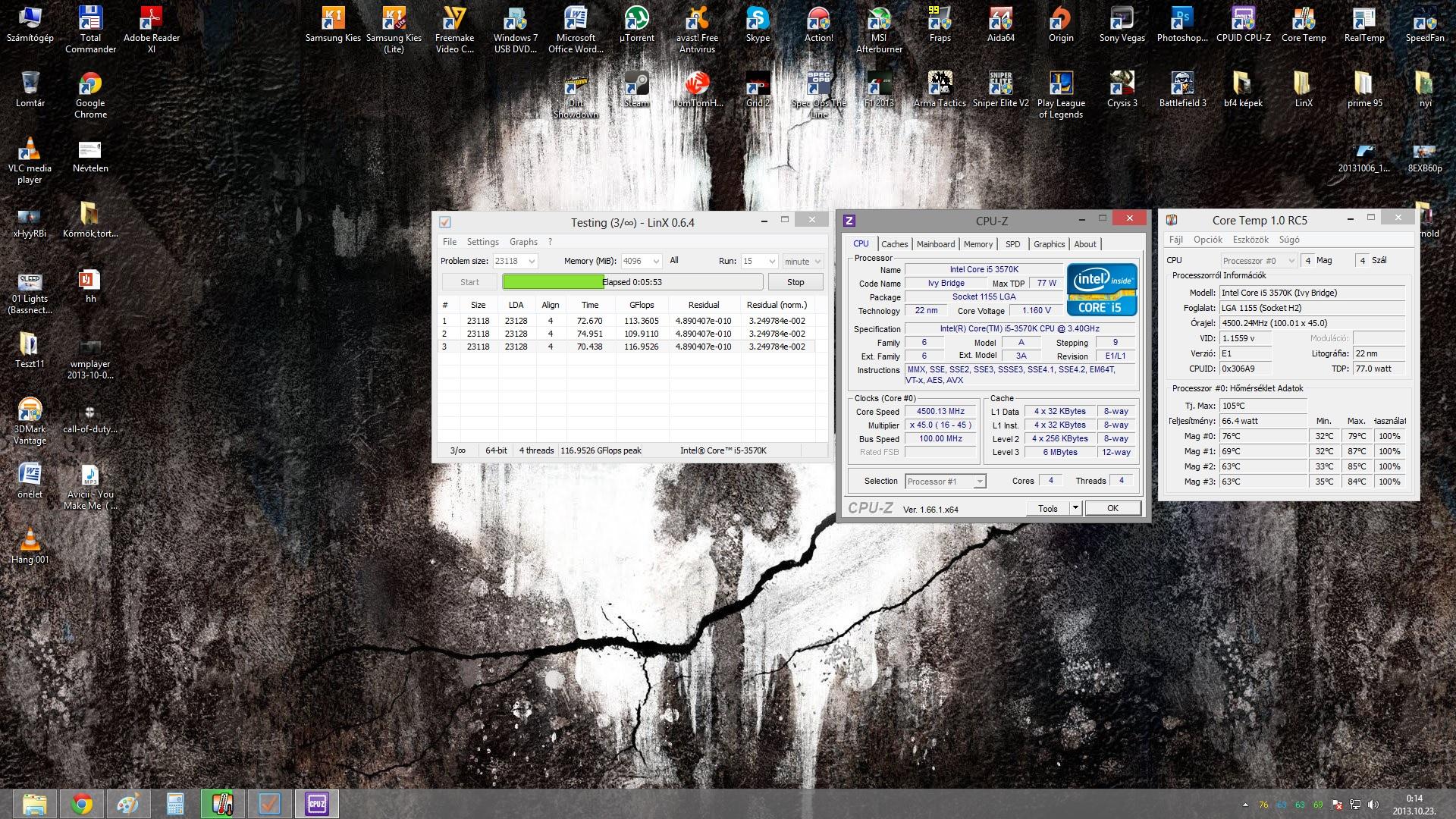Viewport: 1456px width, 819px height.
Task: Expand the LinX Problem size dropdown
Action: click(x=532, y=262)
